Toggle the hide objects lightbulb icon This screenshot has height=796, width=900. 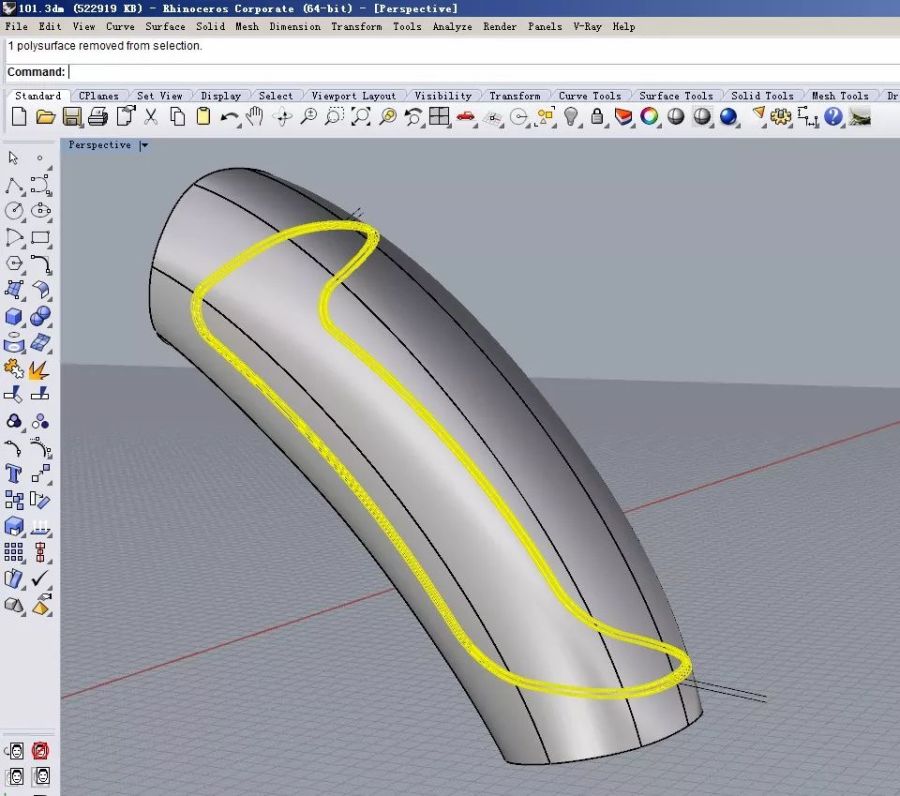571,117
